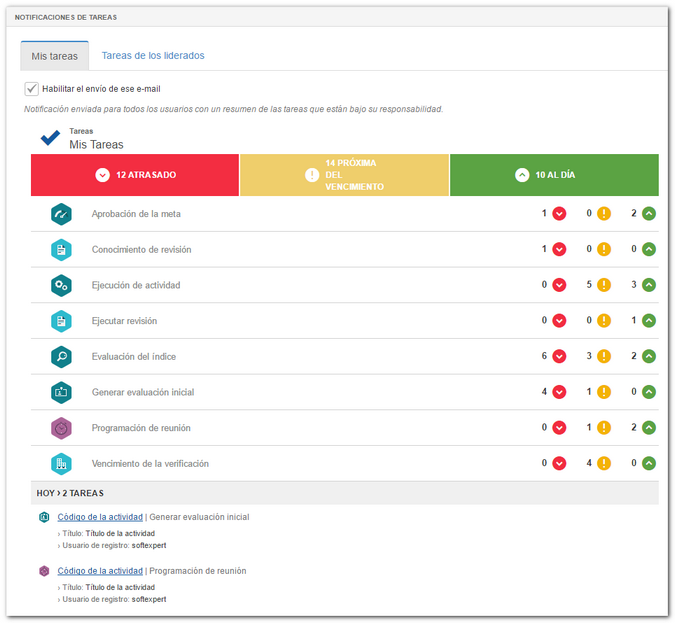Screen dimensions: 675x623
Task: Click yellow warning icon in Evaluación del índice row
Action: coord(604,356)
